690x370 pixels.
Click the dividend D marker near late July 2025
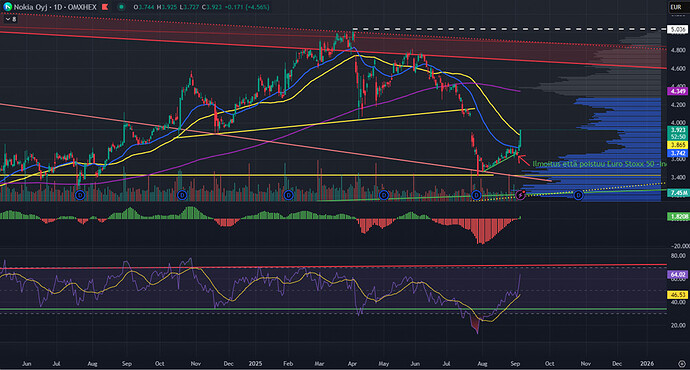[476, 195]
